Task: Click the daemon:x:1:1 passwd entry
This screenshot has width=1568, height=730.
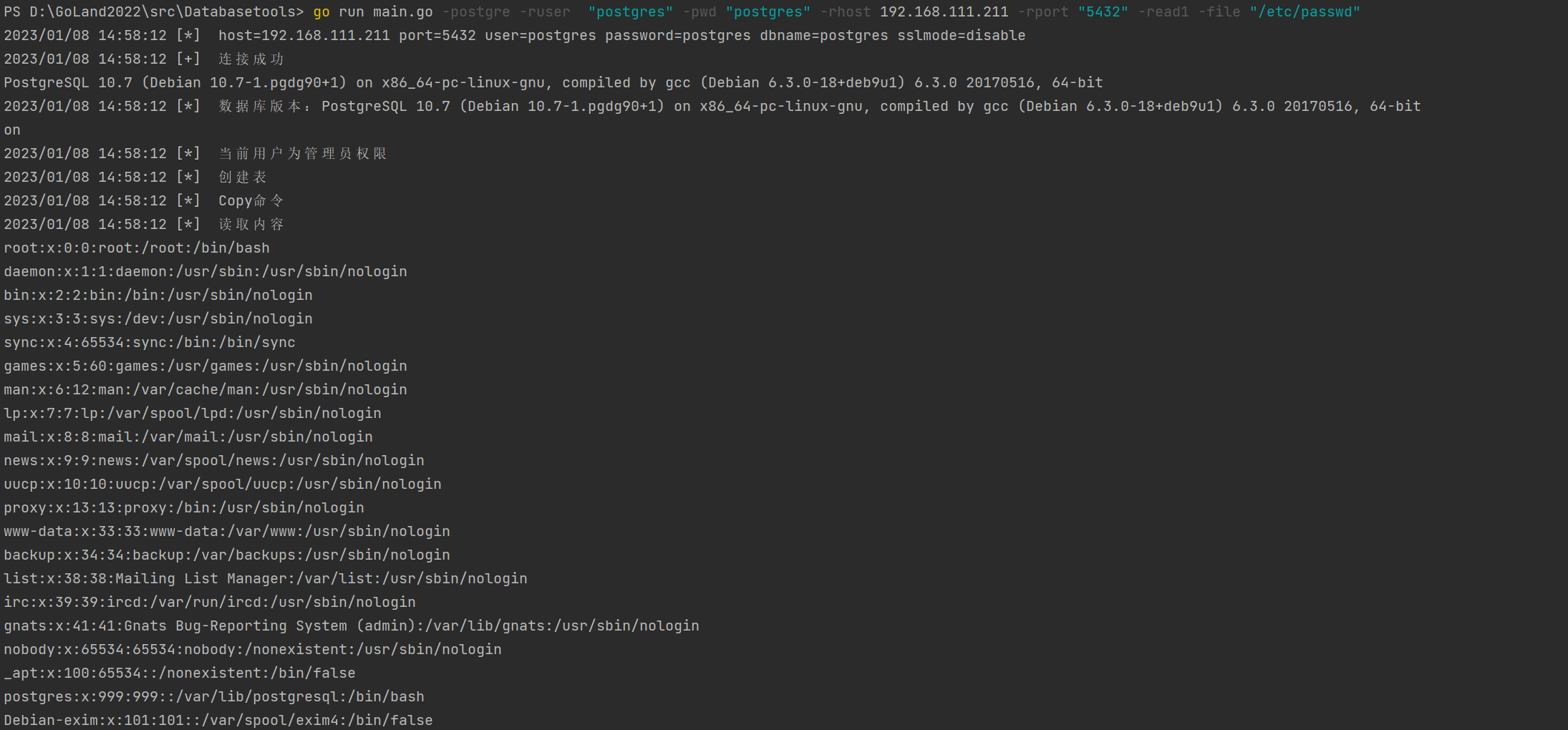Action: 205,272
